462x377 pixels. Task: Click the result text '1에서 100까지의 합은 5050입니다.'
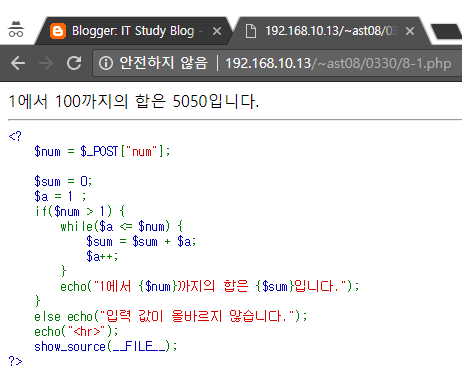click(x=134, y=101)
